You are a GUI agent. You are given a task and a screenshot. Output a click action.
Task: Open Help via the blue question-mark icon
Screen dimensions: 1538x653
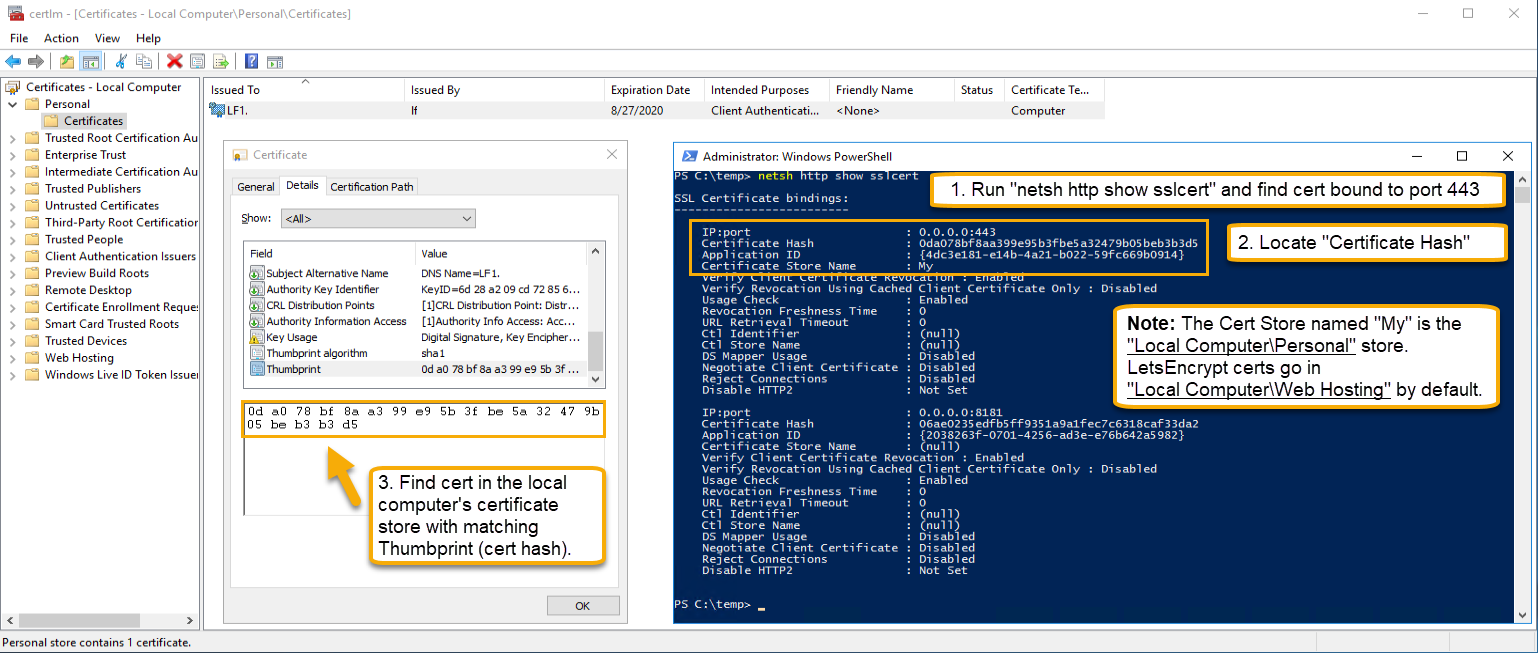pos(252,61)
